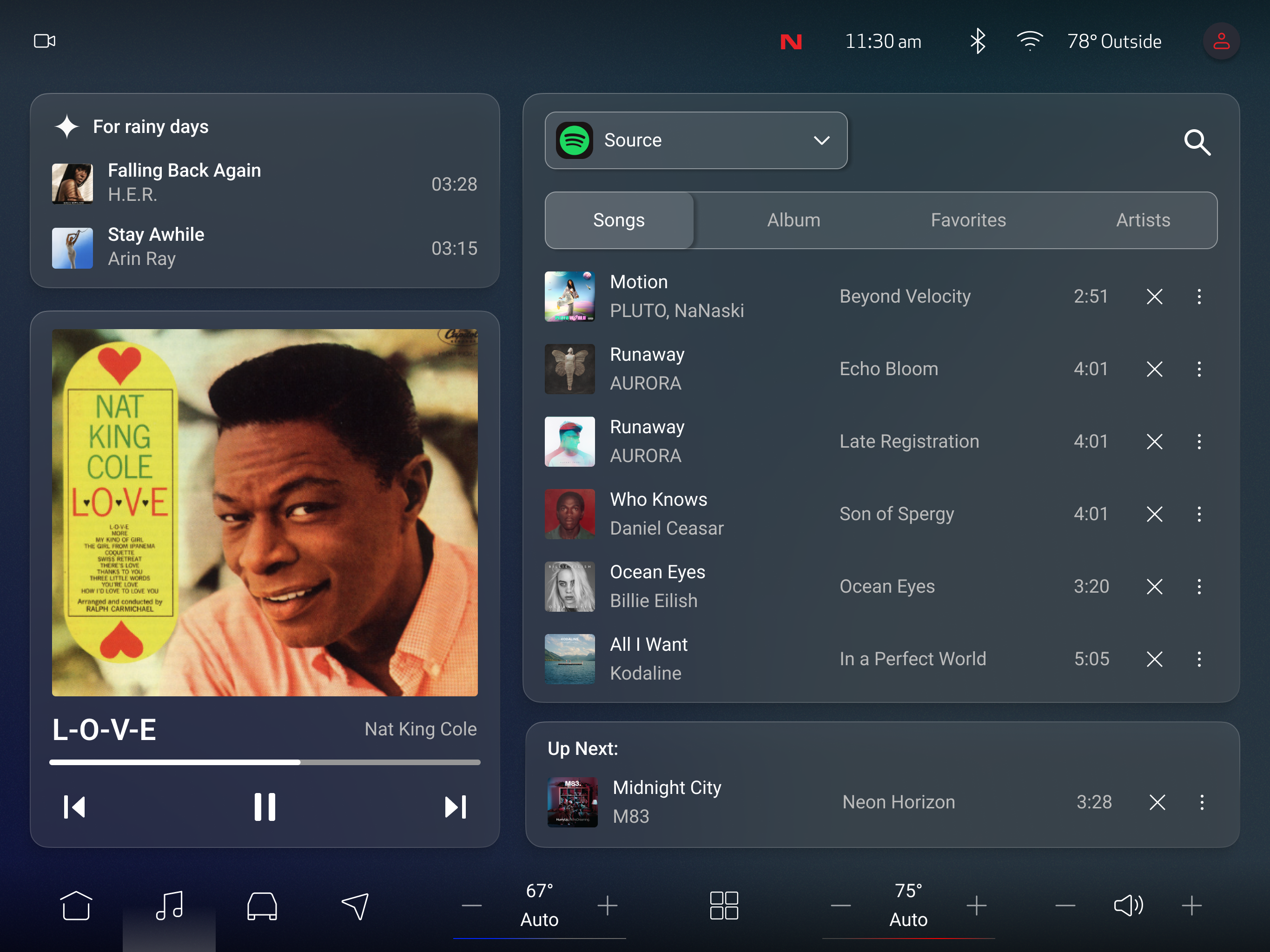The width and height of the screenshot is (1270, 952).
Task: Open the vehicle car icon in bottom bar
Action: [x=262, y=906]
